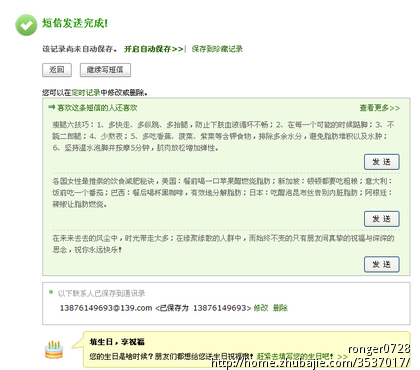
Task: Click the birthday cake icon
Action: click(54, 350)
